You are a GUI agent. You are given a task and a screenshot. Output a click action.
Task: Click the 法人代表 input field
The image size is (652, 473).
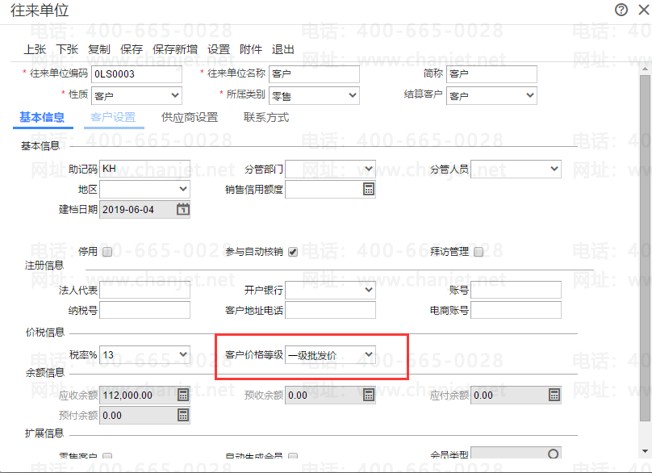pyautogui.click(x=144, y=290)
